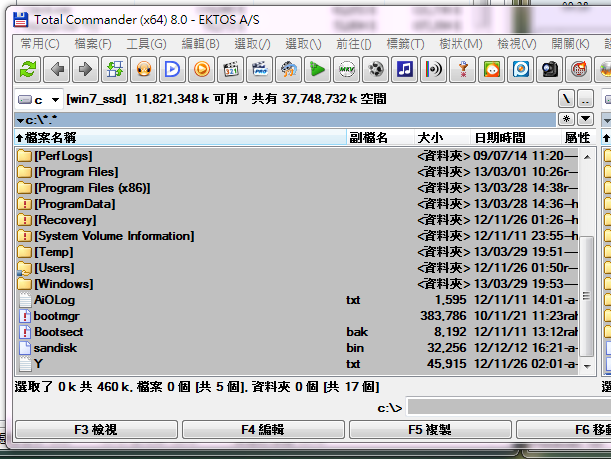Click the blue orange music converter icon
The image size is (611, 459).
[288, 70]
